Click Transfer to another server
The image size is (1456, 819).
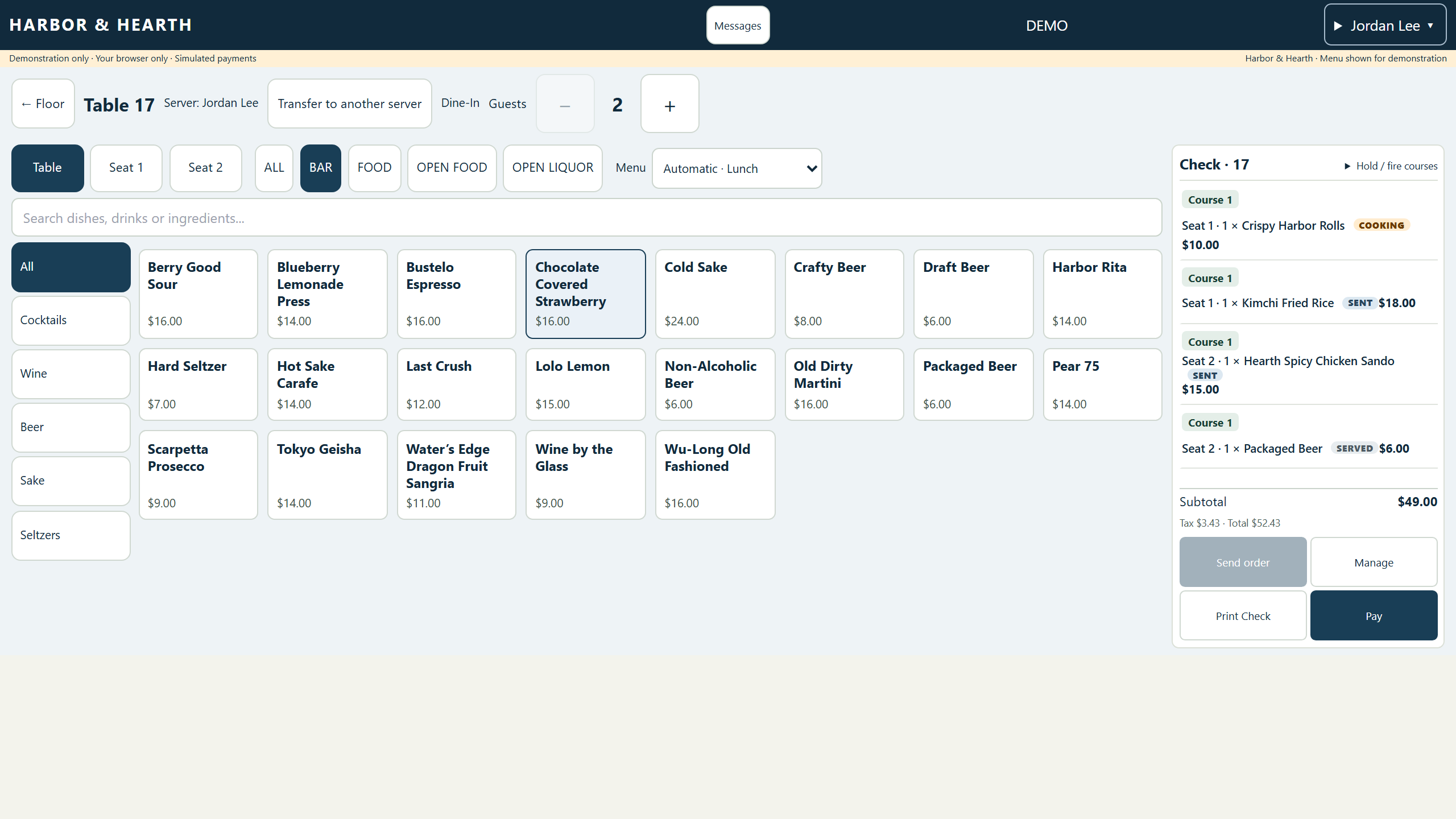tap(350, 104)
